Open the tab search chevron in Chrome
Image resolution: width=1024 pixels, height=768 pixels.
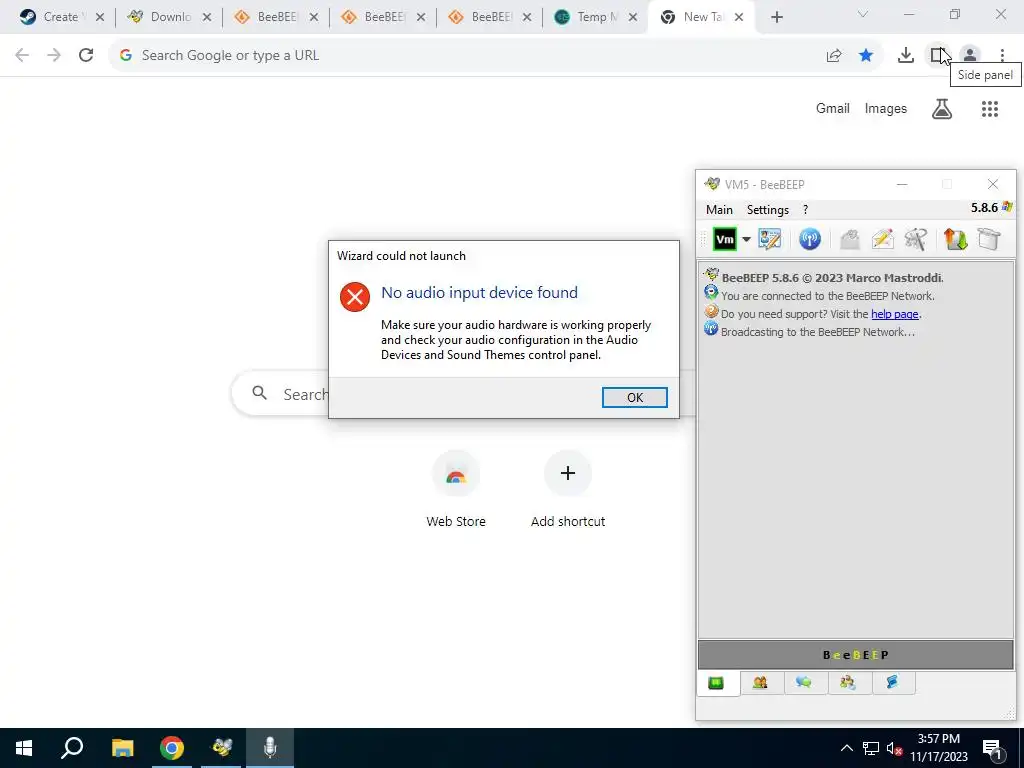pos(863,14)
